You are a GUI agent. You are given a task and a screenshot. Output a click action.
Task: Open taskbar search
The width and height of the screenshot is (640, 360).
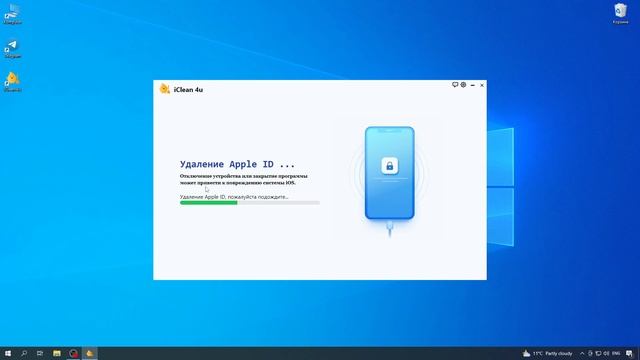pos(24,353)
